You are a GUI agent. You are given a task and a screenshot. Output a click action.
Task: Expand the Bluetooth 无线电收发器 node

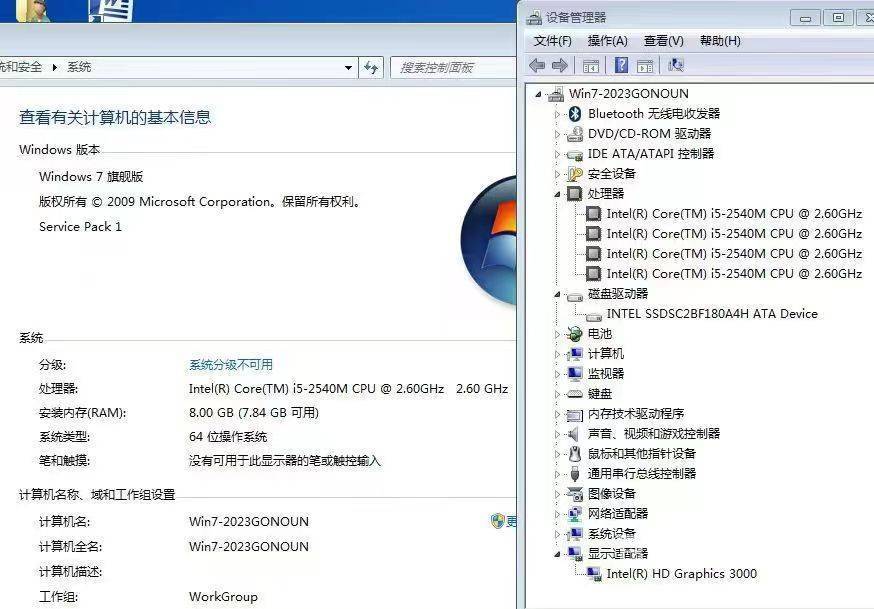coord(557,114)
